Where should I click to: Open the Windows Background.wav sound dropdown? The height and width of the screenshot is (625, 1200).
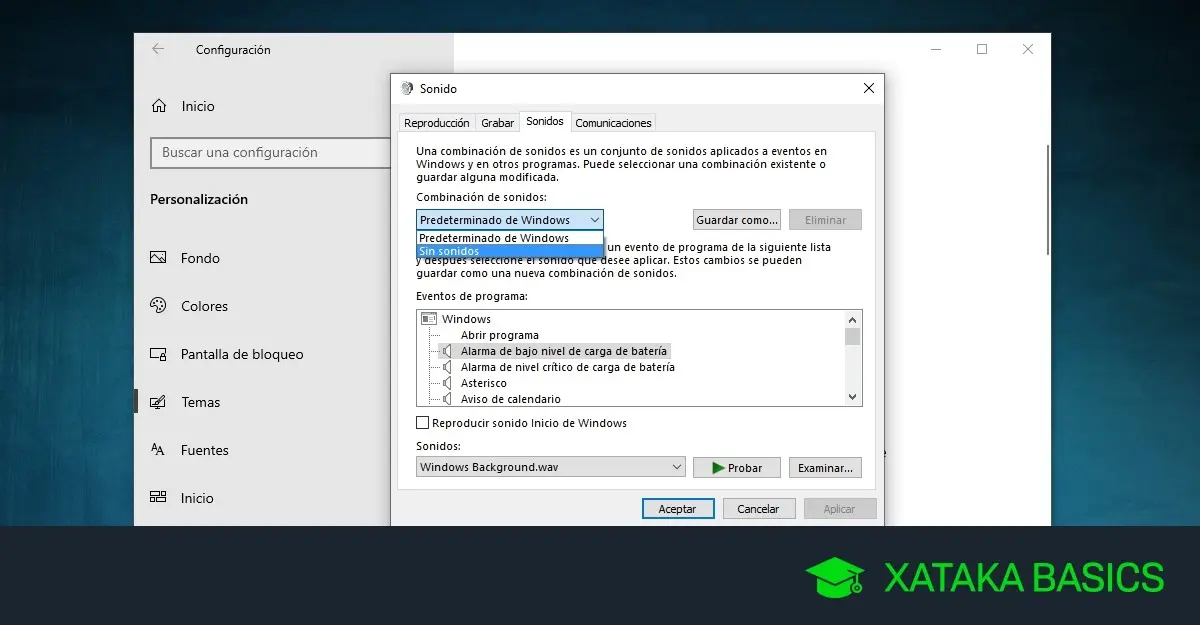point(551,467)
